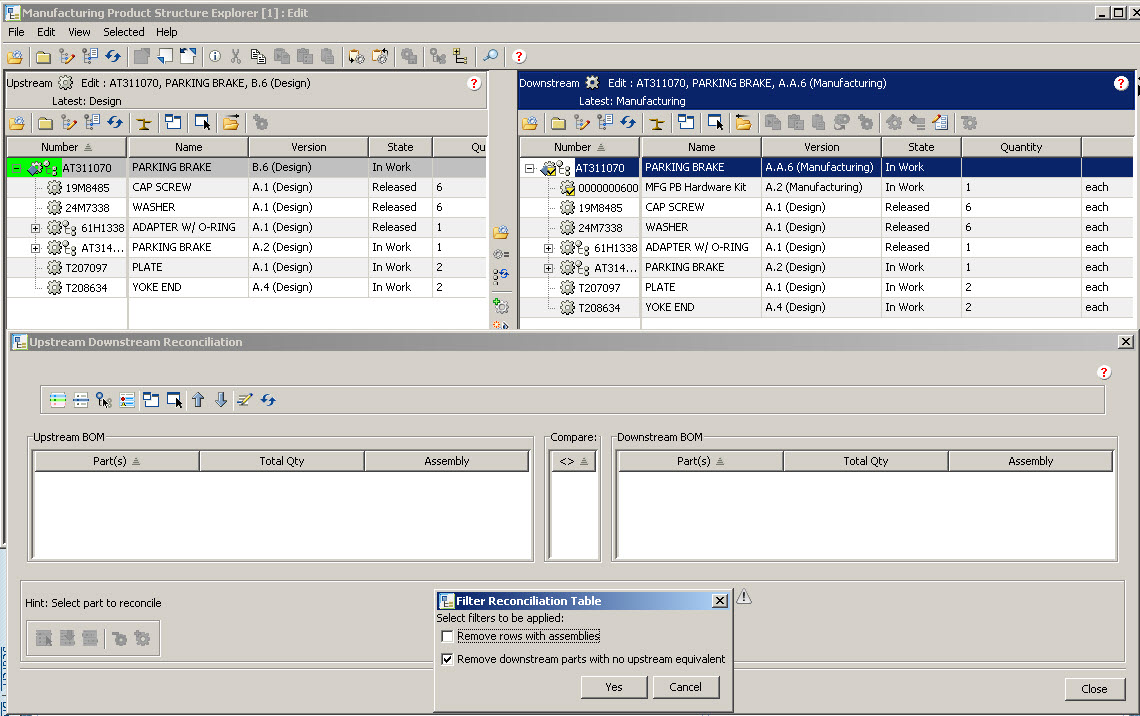
Task: Click Assembly header in Downstream BOM
Action: pyautogui.click(x=1030, y=461)
